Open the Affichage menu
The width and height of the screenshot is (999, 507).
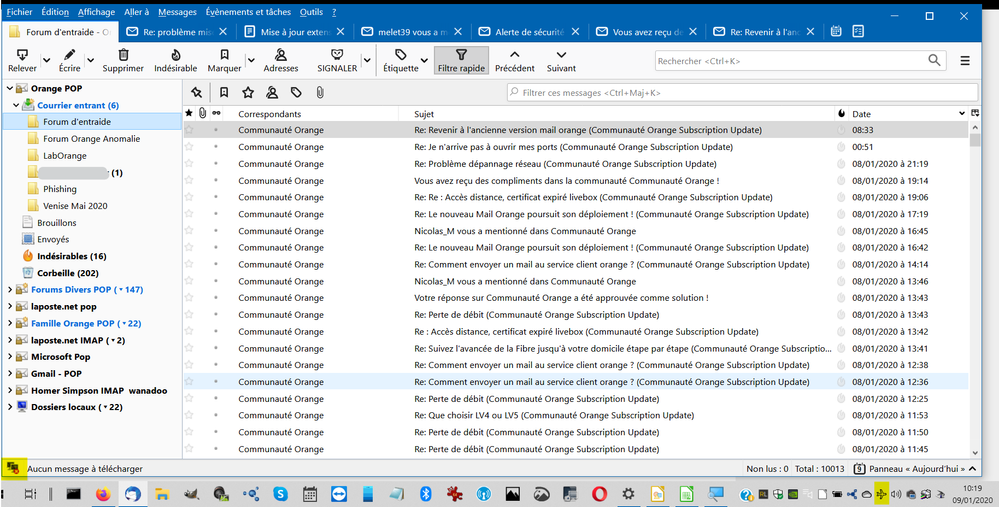(x=97, y=12)
